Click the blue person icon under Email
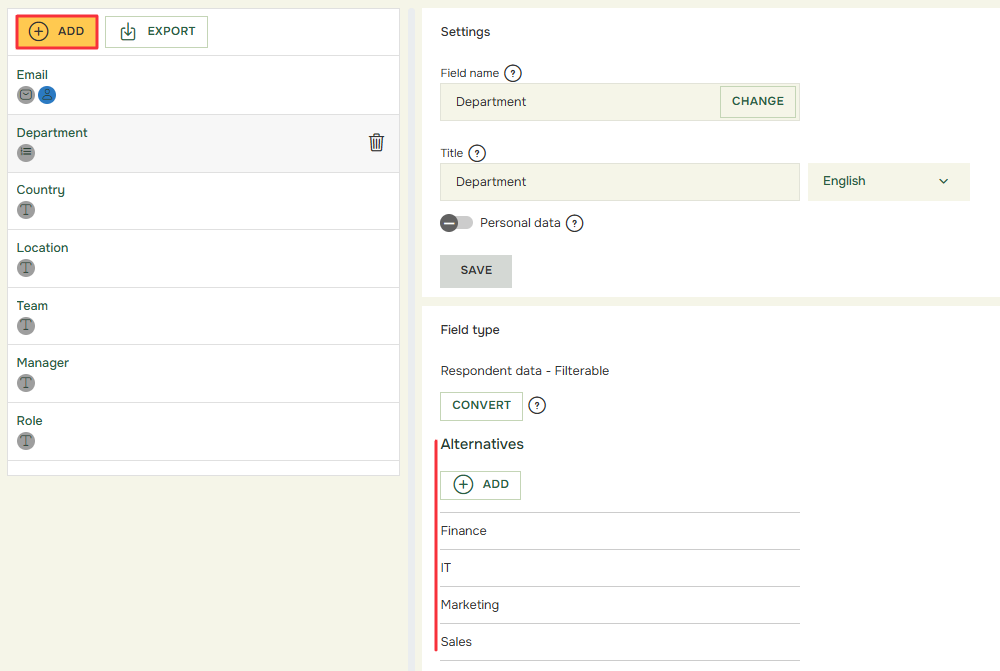The height and width of the screenshot is (671, 1000). click(47, 95)
